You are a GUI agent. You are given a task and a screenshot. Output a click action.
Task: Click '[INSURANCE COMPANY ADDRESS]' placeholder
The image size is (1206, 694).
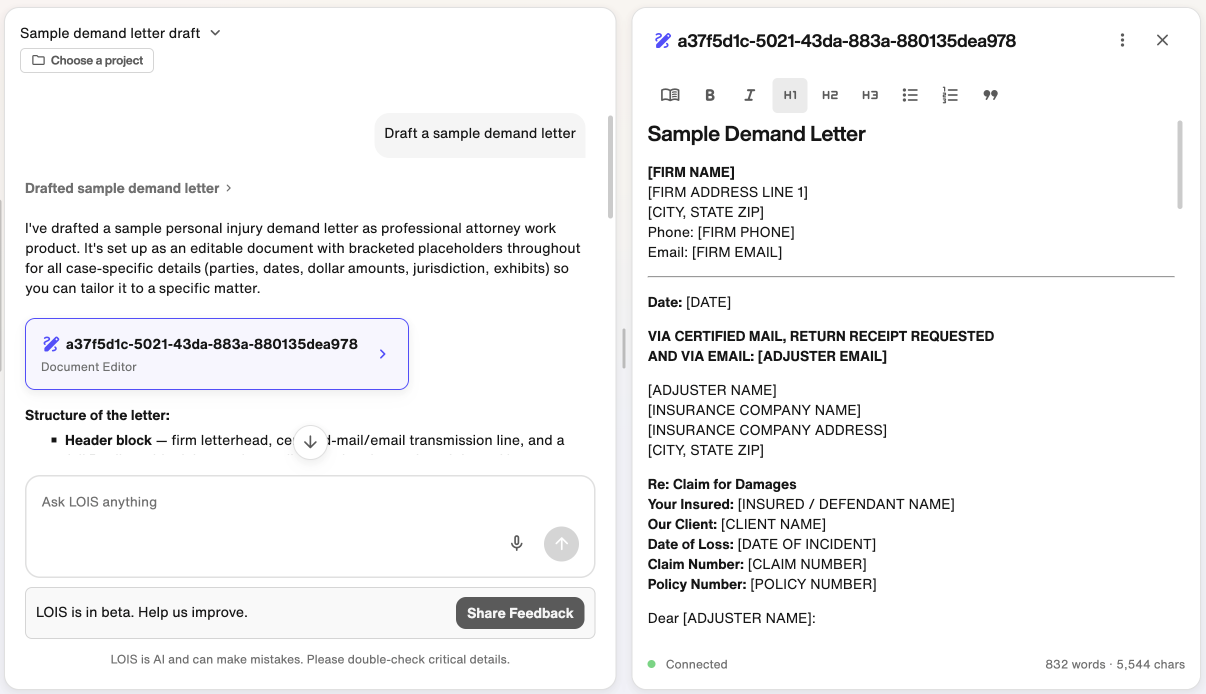pos(767,430)
